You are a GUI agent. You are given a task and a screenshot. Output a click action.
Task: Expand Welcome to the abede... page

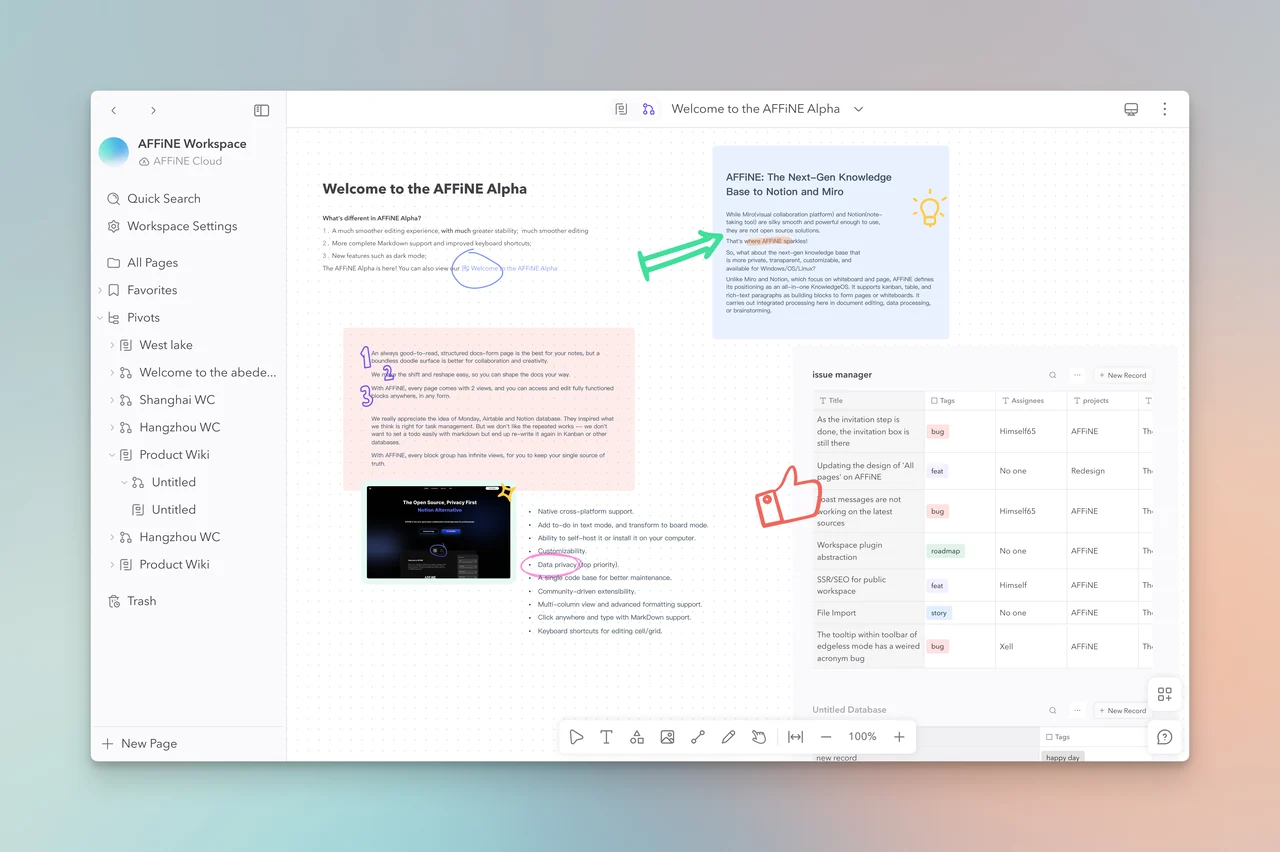point(112,372)
